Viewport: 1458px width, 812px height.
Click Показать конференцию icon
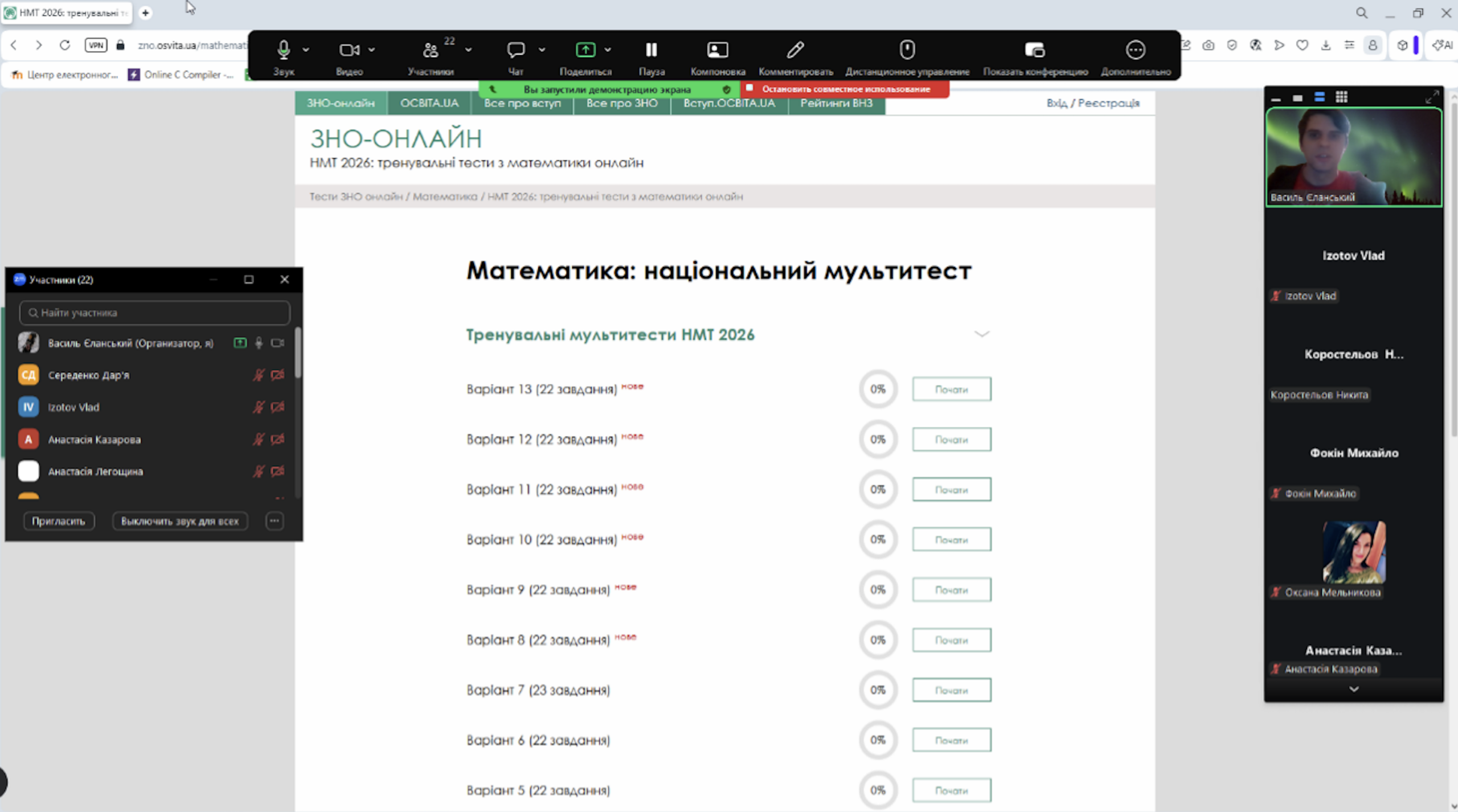coord(1035,50)
